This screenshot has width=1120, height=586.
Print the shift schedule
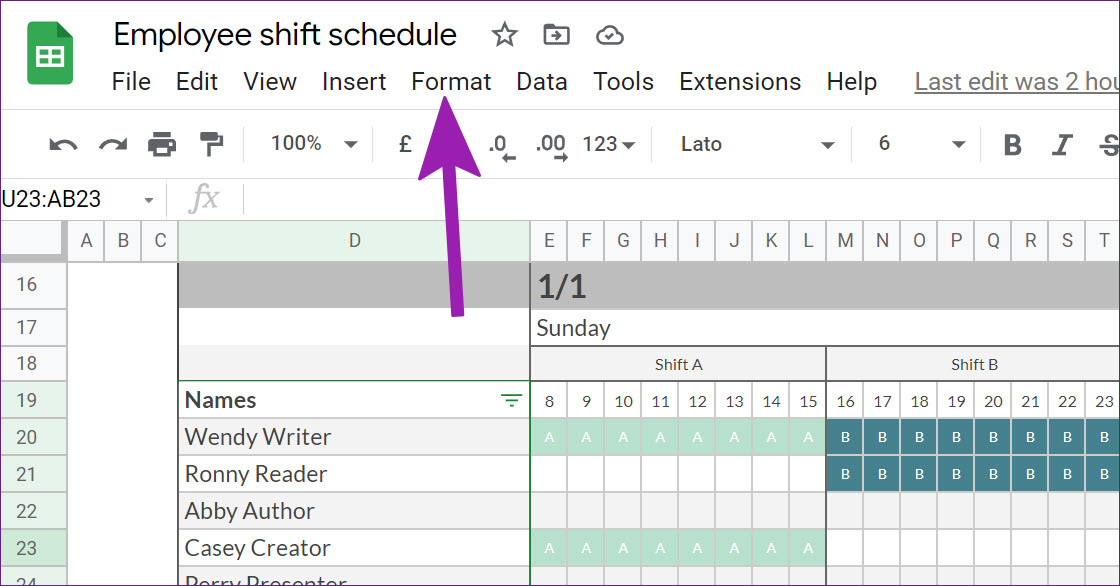pyautogui.click(x=160, y=143)
